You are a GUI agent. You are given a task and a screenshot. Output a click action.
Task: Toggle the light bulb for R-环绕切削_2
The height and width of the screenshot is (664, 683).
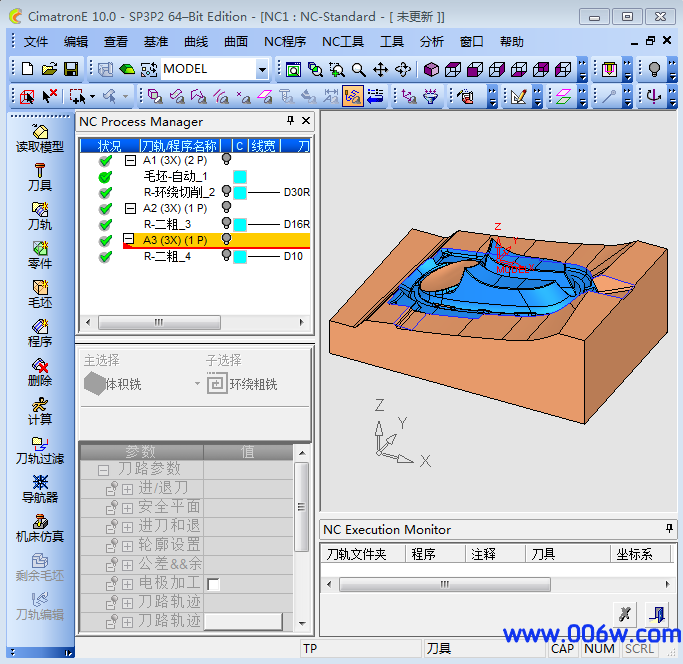click(226, 191)
